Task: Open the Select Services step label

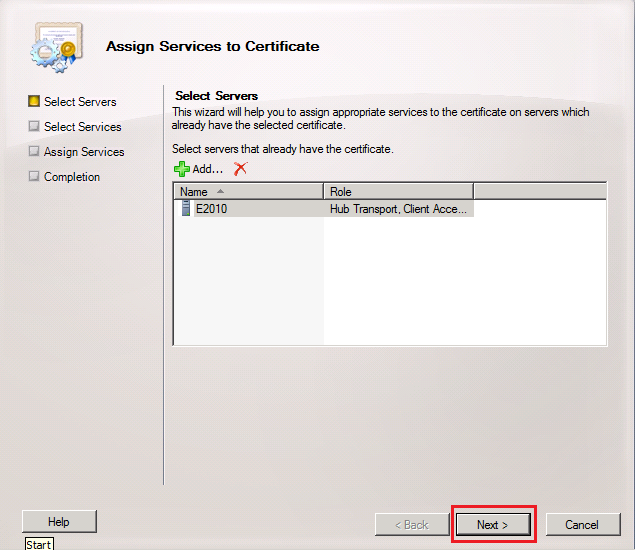Action: click(x=82, y=127)
